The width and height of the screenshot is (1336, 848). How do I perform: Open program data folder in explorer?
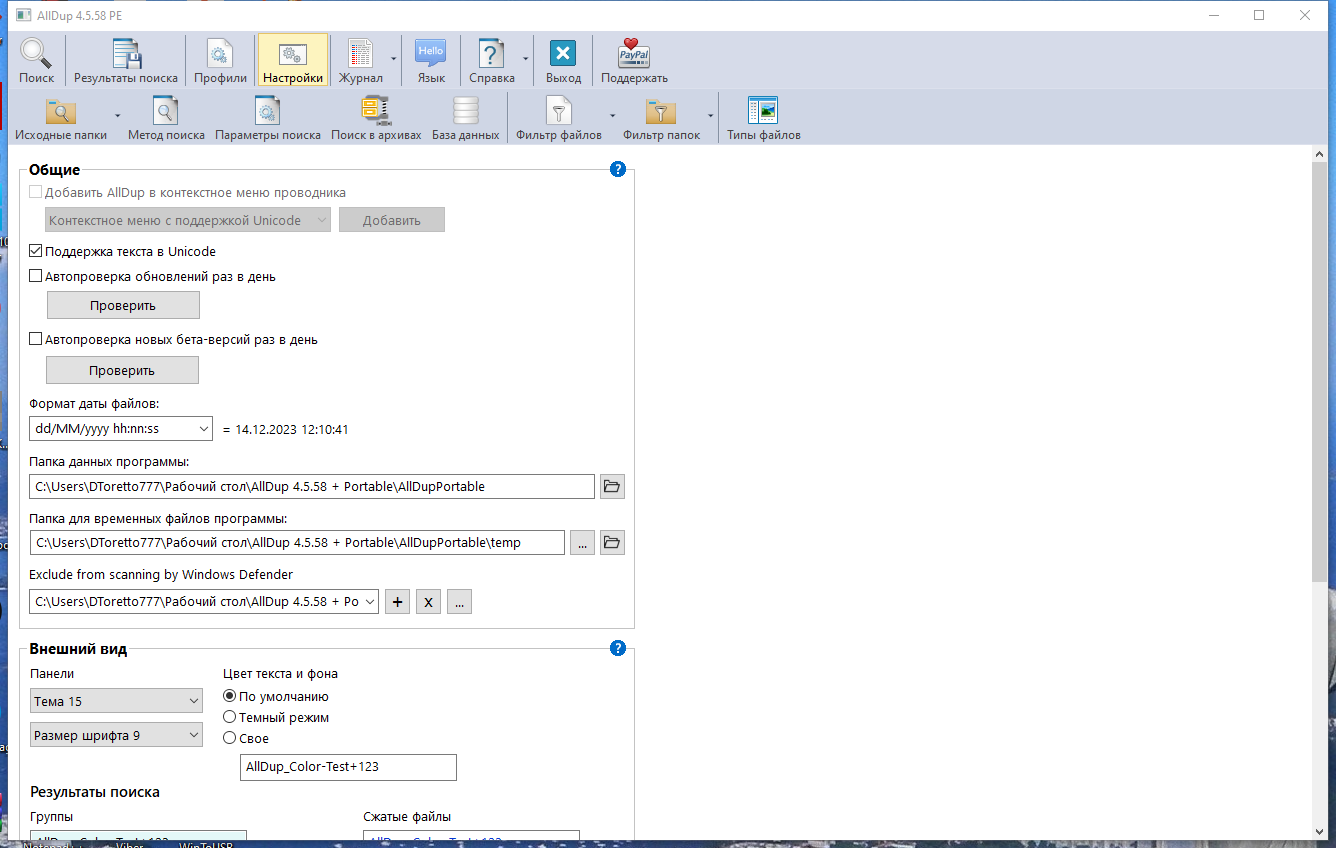click(x=612, y=487)
